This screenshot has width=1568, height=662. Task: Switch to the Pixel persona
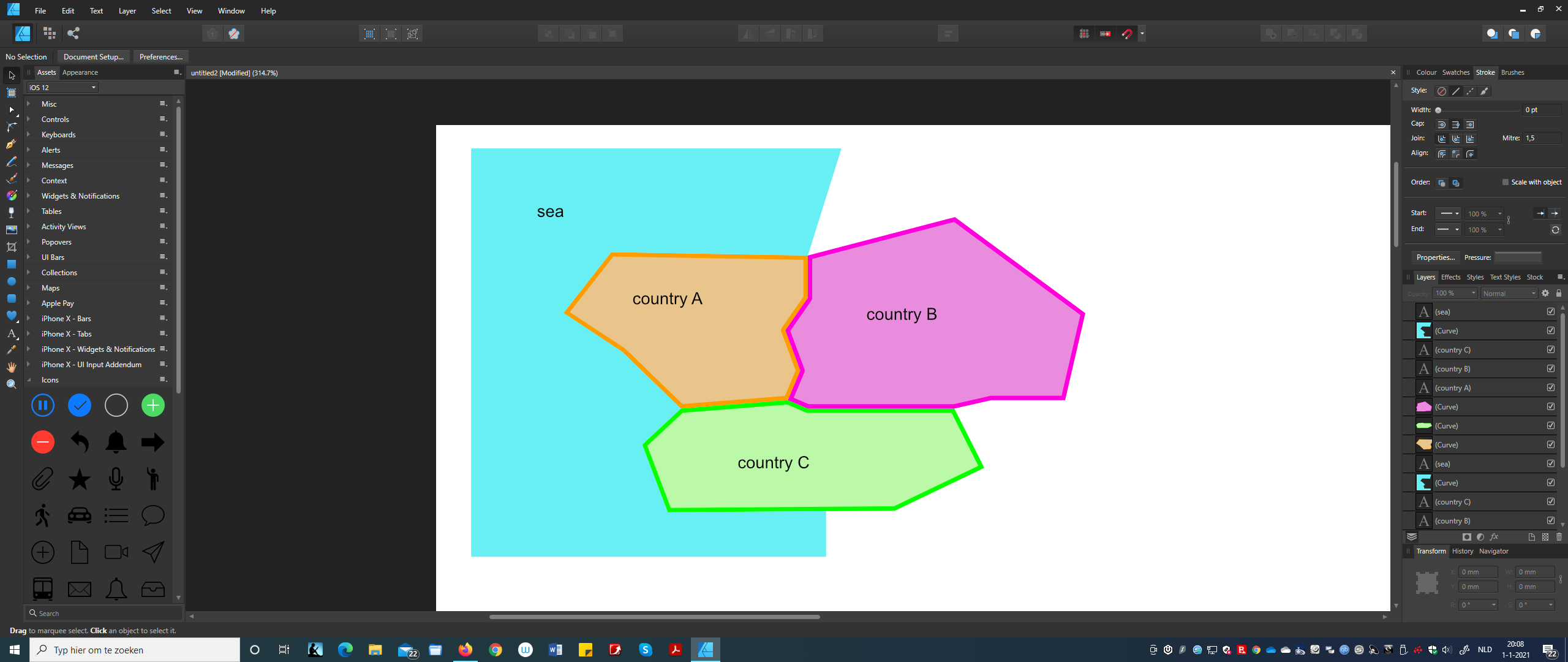coord(50,33)
